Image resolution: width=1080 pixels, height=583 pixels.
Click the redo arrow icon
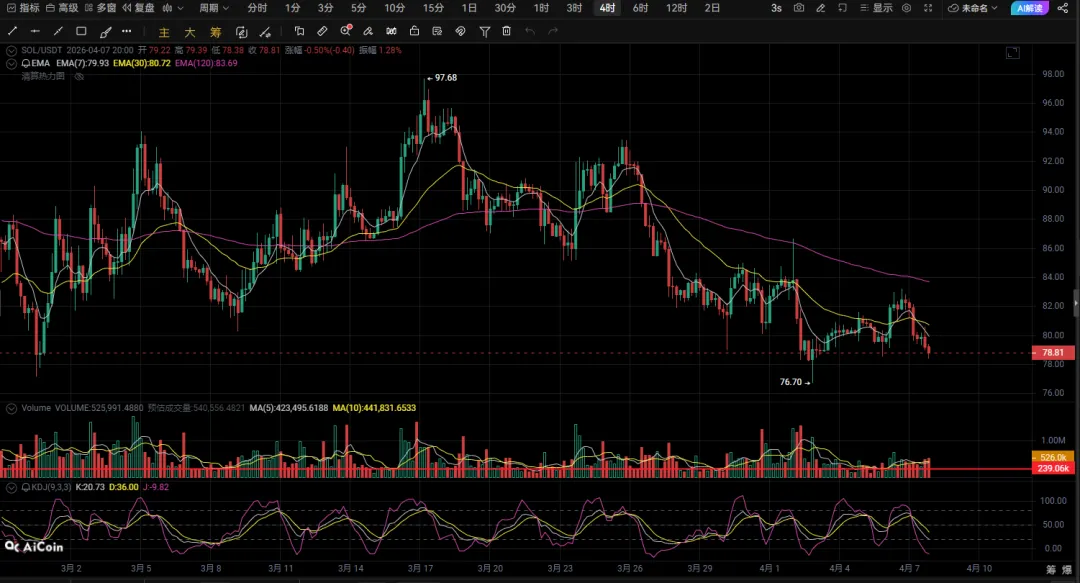pos(553,31)
